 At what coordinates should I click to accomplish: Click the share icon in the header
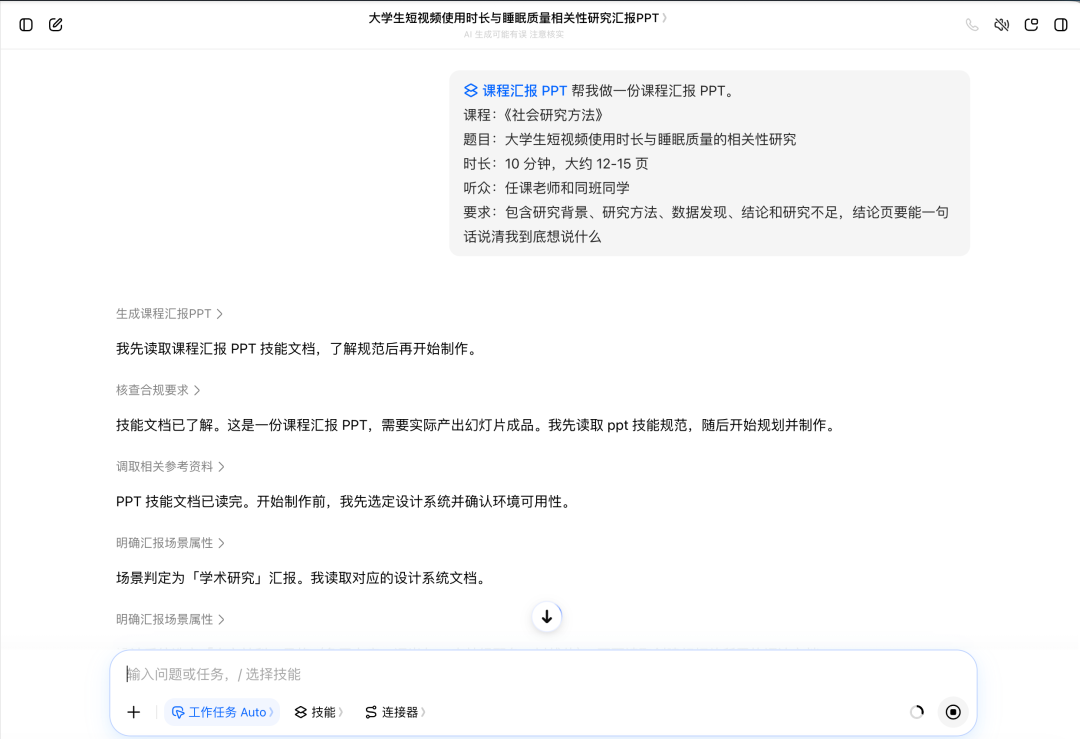(x=1031, y=25)
